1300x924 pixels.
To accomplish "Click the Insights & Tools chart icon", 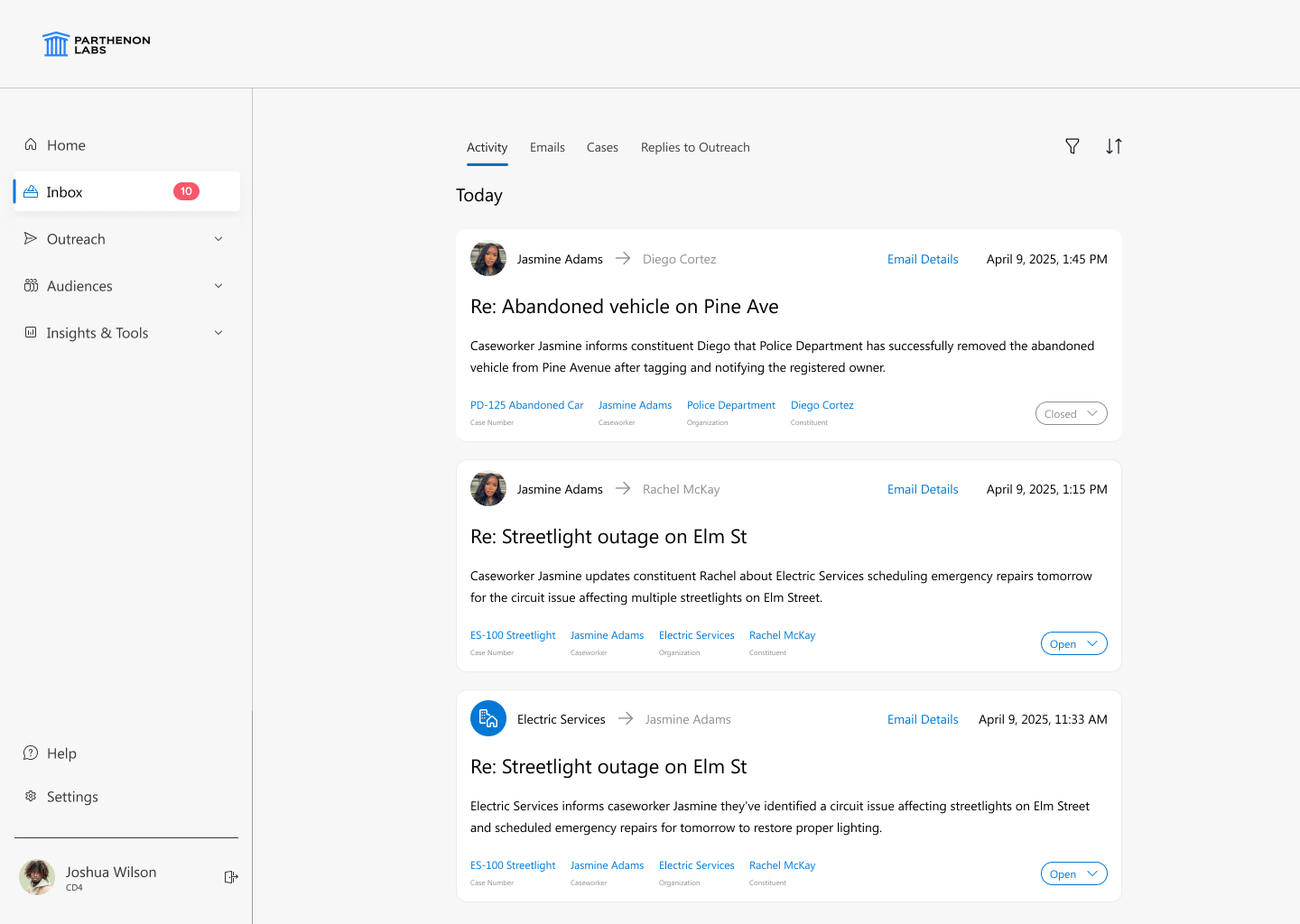I will 31,332.
